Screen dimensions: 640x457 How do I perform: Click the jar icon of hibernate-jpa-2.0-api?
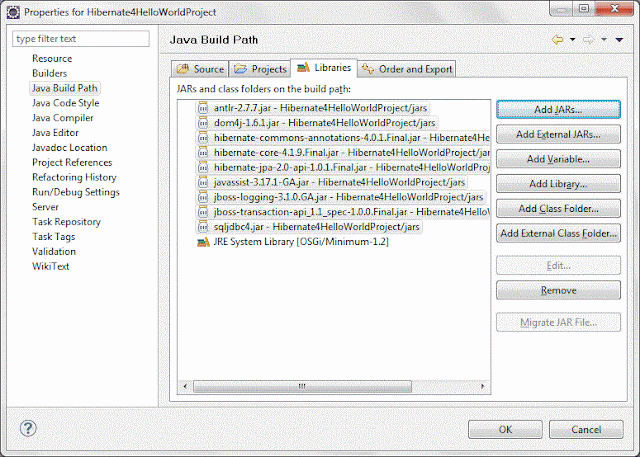[203, 167]
